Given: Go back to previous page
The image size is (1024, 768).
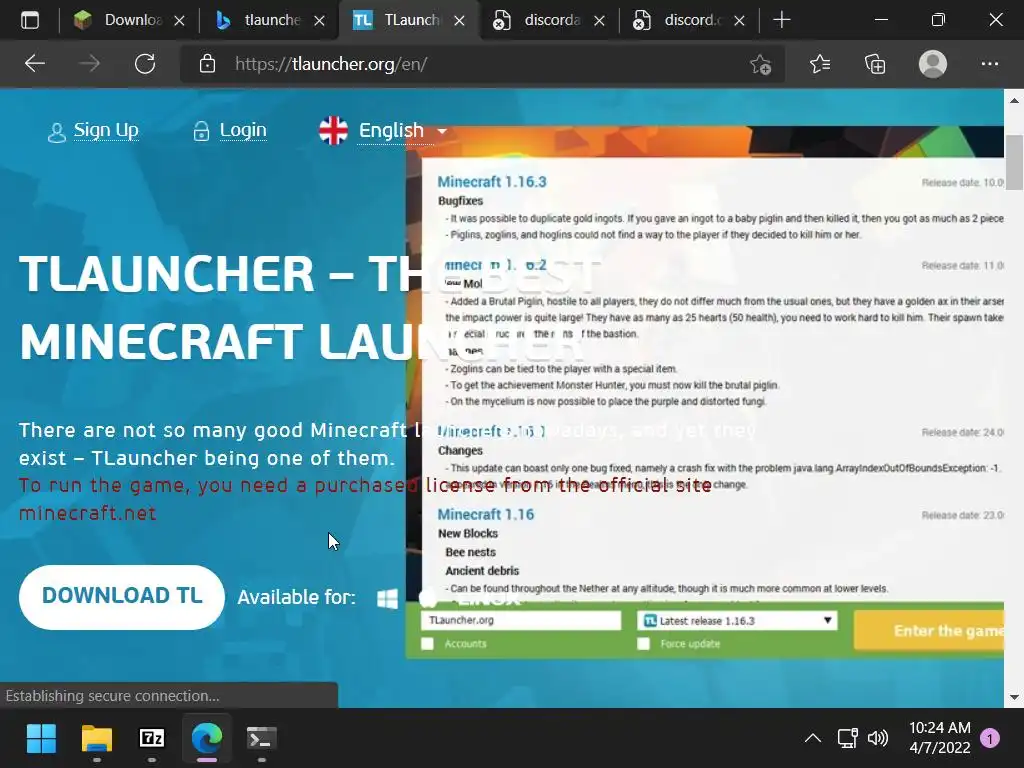Looking at the screenshot, I should (35, 64).
